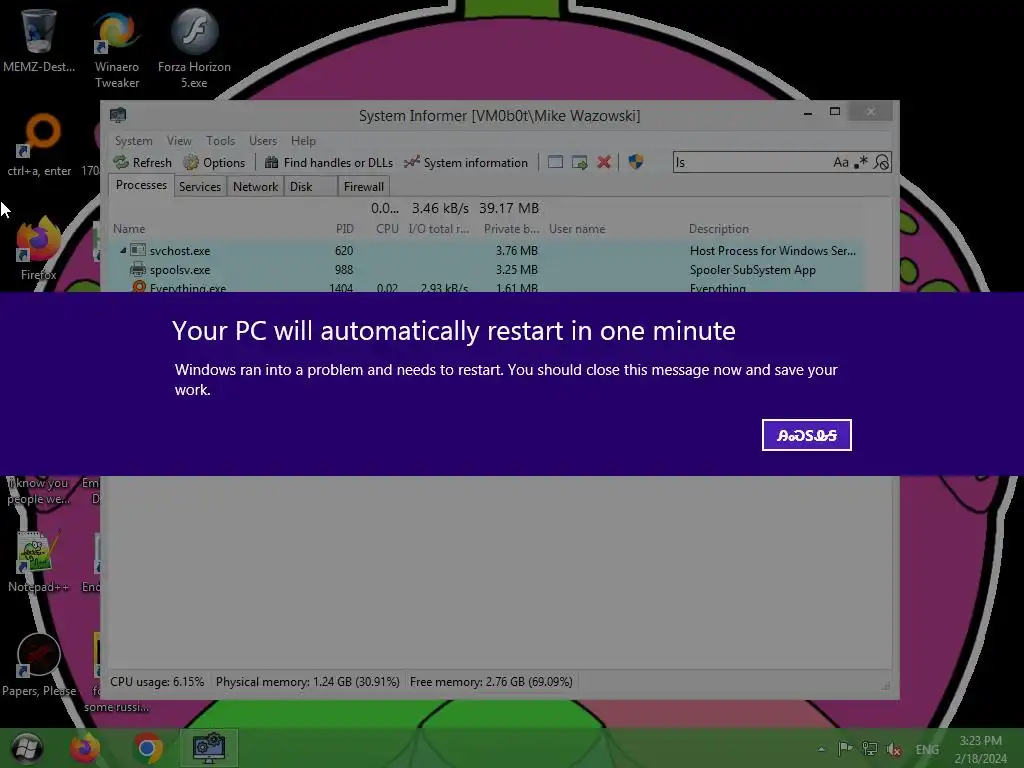Select the Firefox desktop shortcut
Image resolution: width=1024 pixels, height=768 pixels.
(39, 248)
